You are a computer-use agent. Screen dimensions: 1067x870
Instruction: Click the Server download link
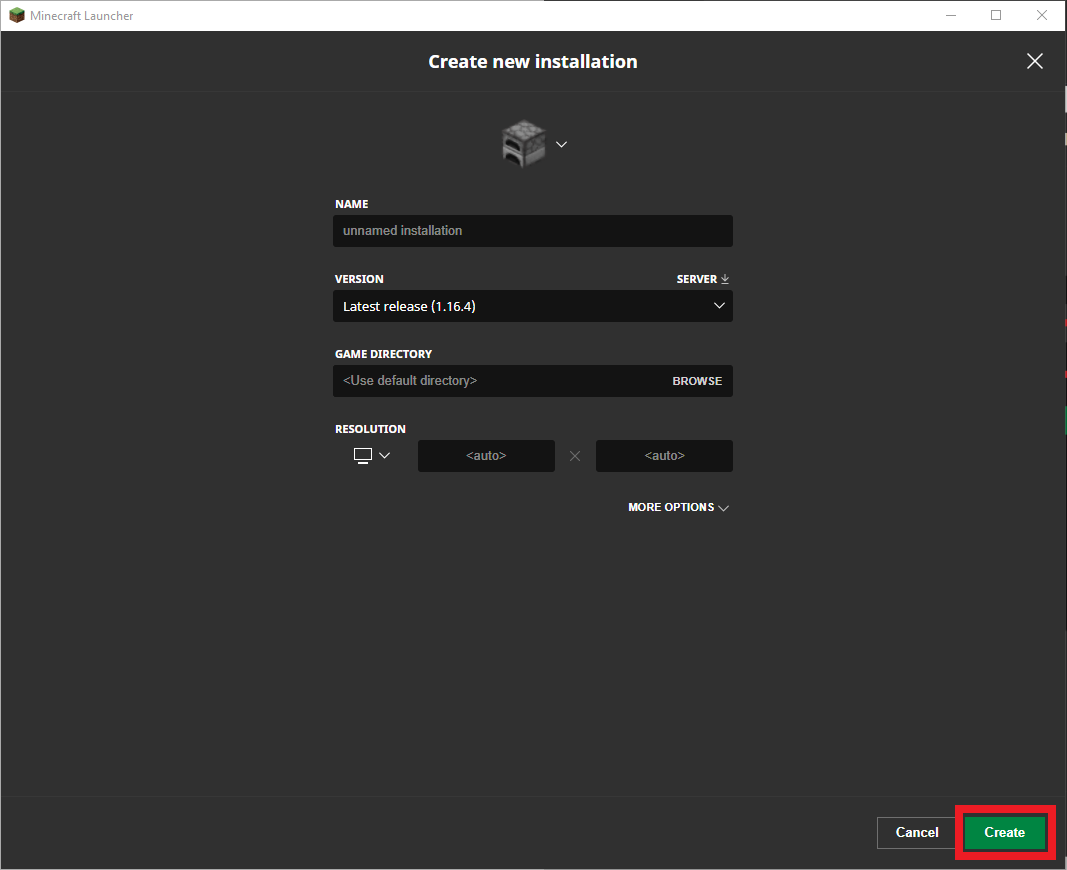(702, 279)
